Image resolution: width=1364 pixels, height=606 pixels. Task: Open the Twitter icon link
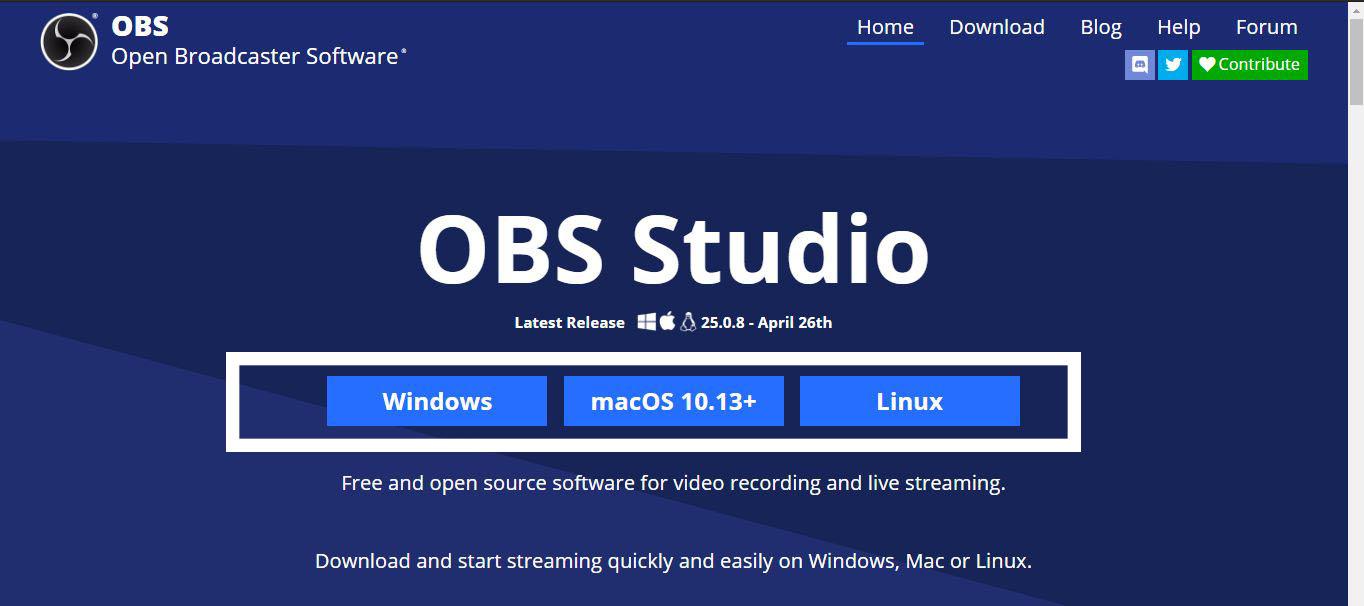1173,64
